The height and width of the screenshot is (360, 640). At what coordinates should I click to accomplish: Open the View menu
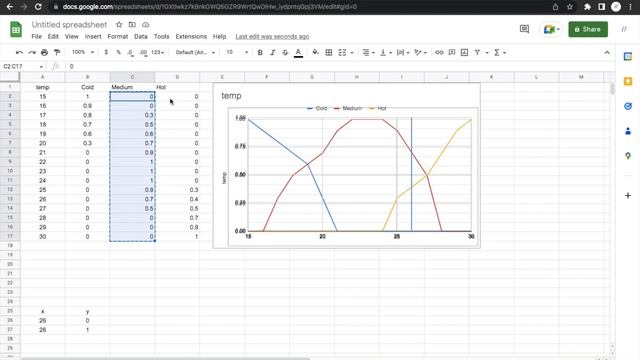click(x=71, y=36)
